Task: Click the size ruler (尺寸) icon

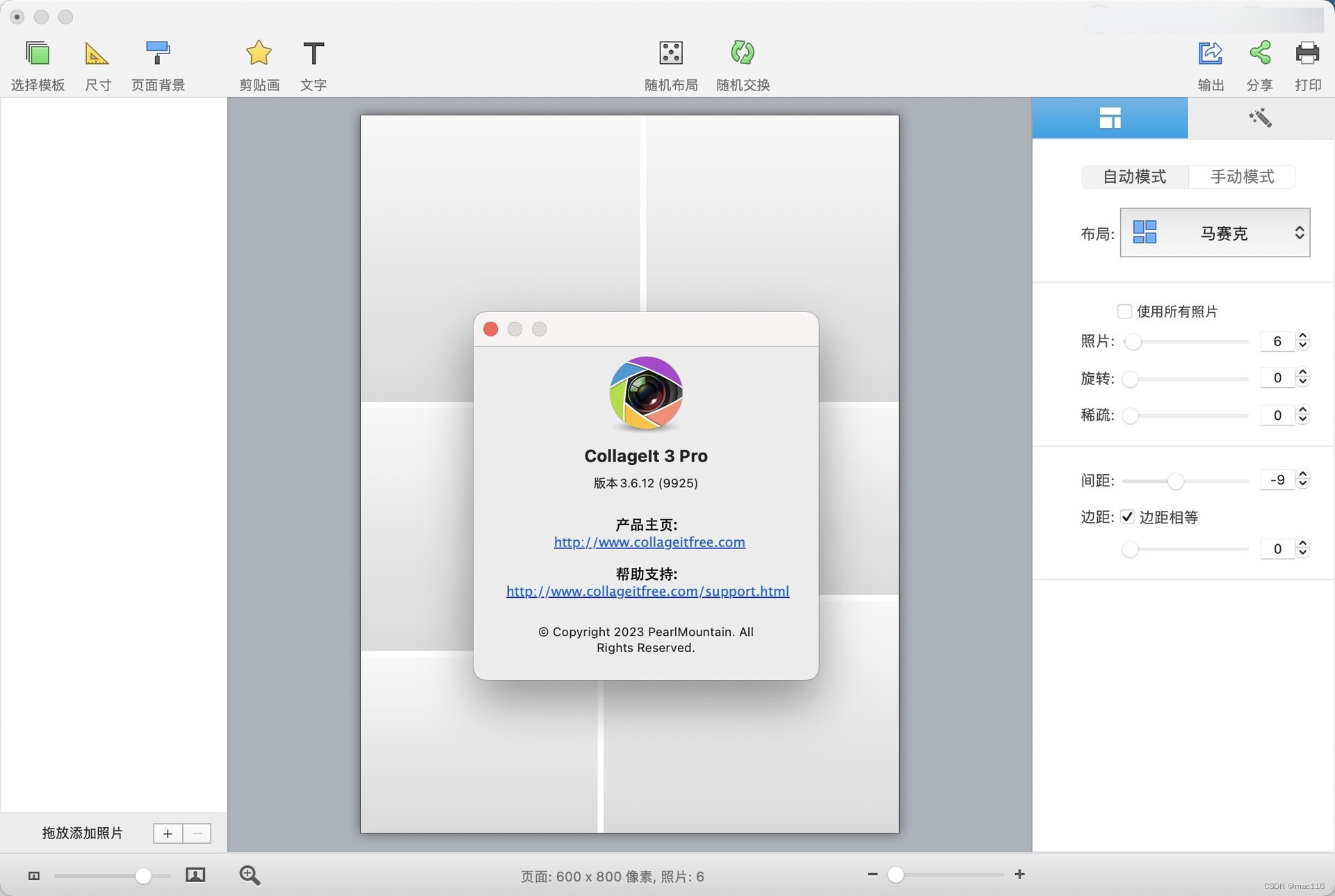Action: click(97, 54)
